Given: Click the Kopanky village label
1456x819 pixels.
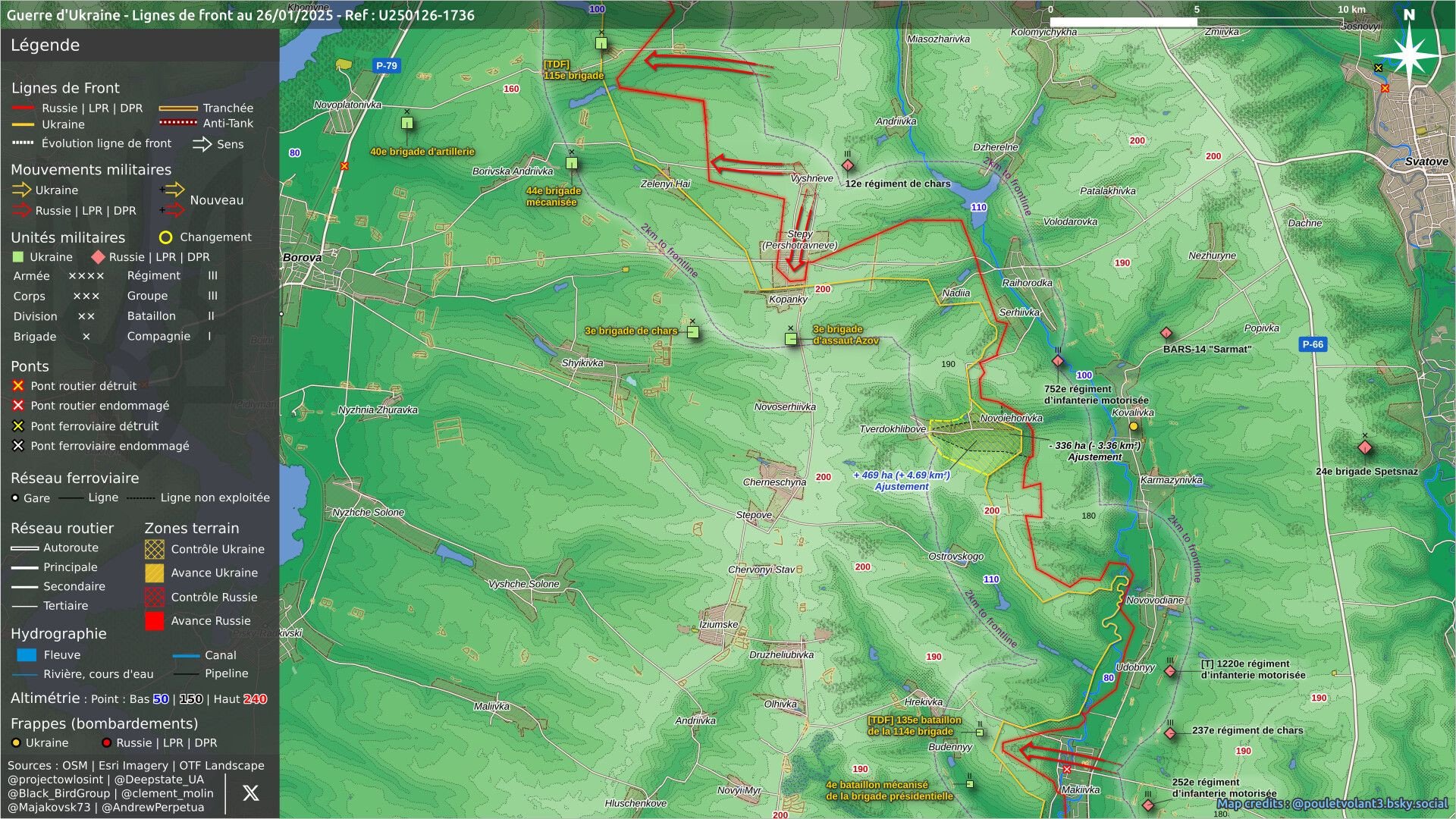Looking at the screenshot, I should click(x=788, y=300).
